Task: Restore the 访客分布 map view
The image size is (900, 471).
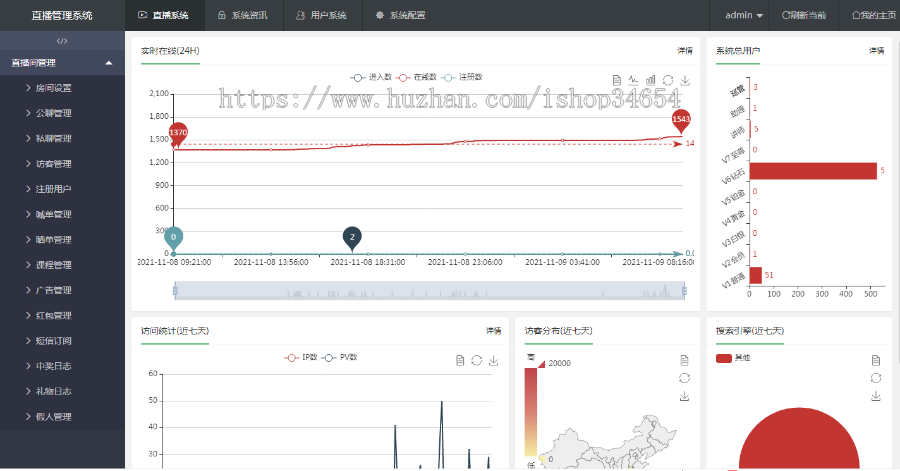Action: [x=684, y=378]
